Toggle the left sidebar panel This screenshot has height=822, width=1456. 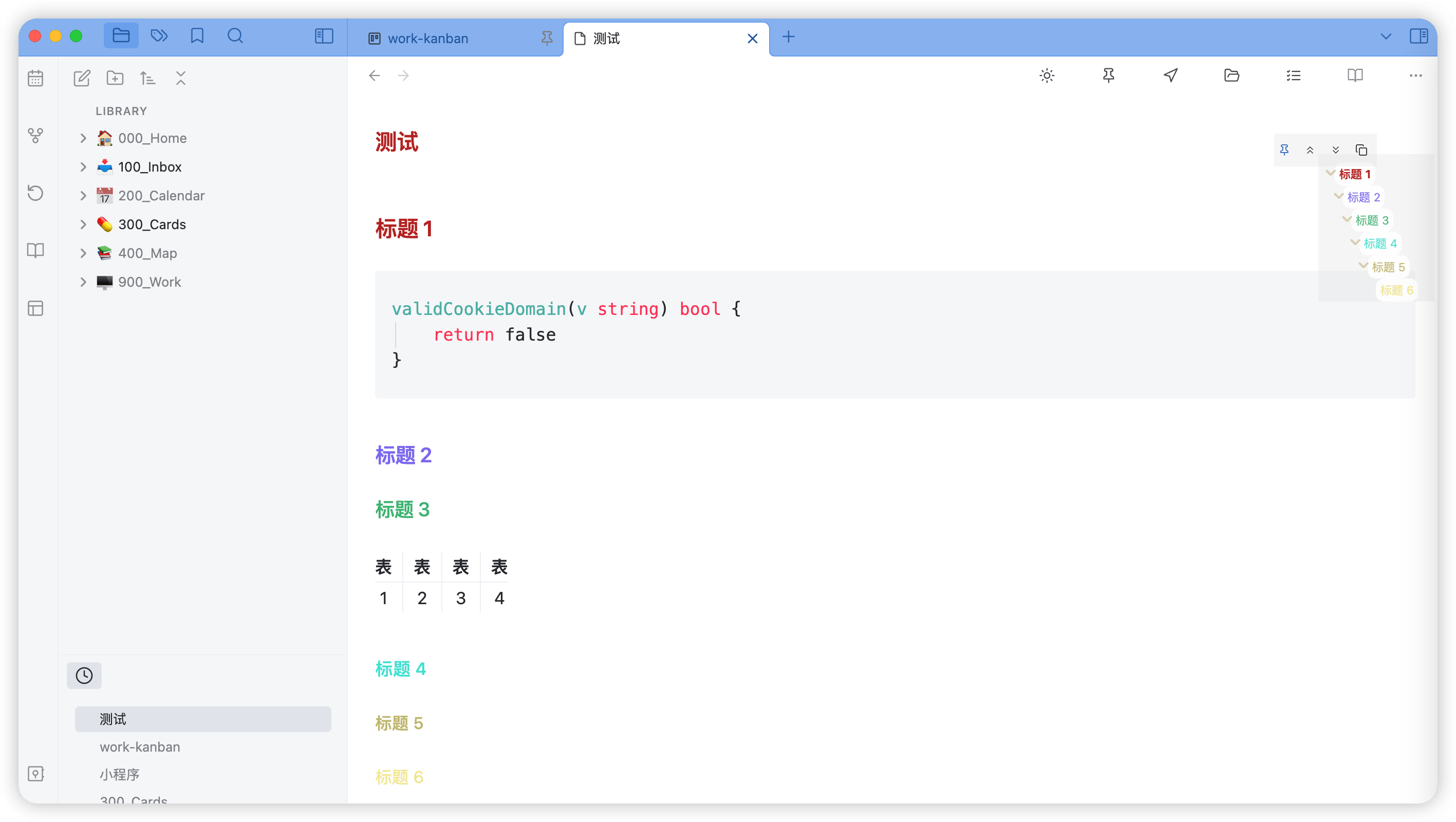(324, 36)
